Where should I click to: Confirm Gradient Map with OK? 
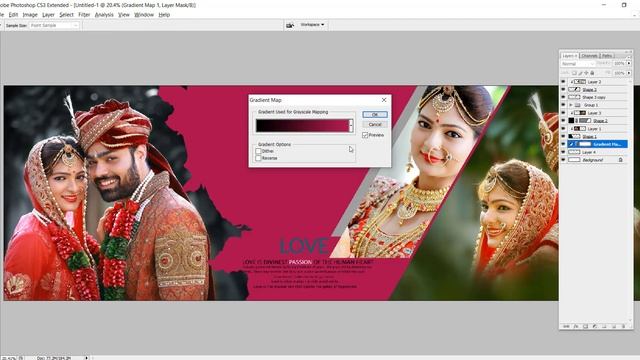coord(375,115)
